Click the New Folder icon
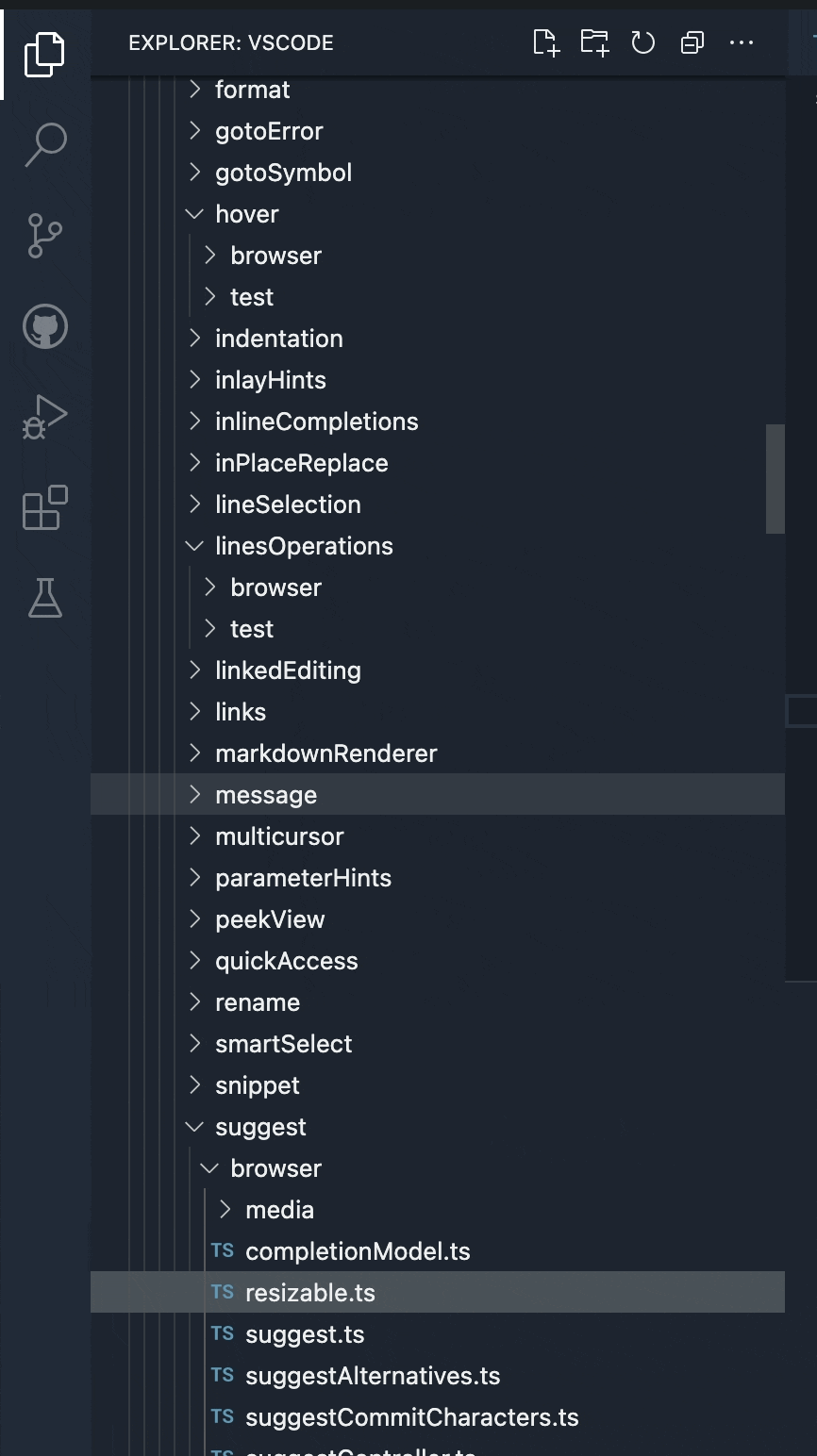 [x=594, y=42]
